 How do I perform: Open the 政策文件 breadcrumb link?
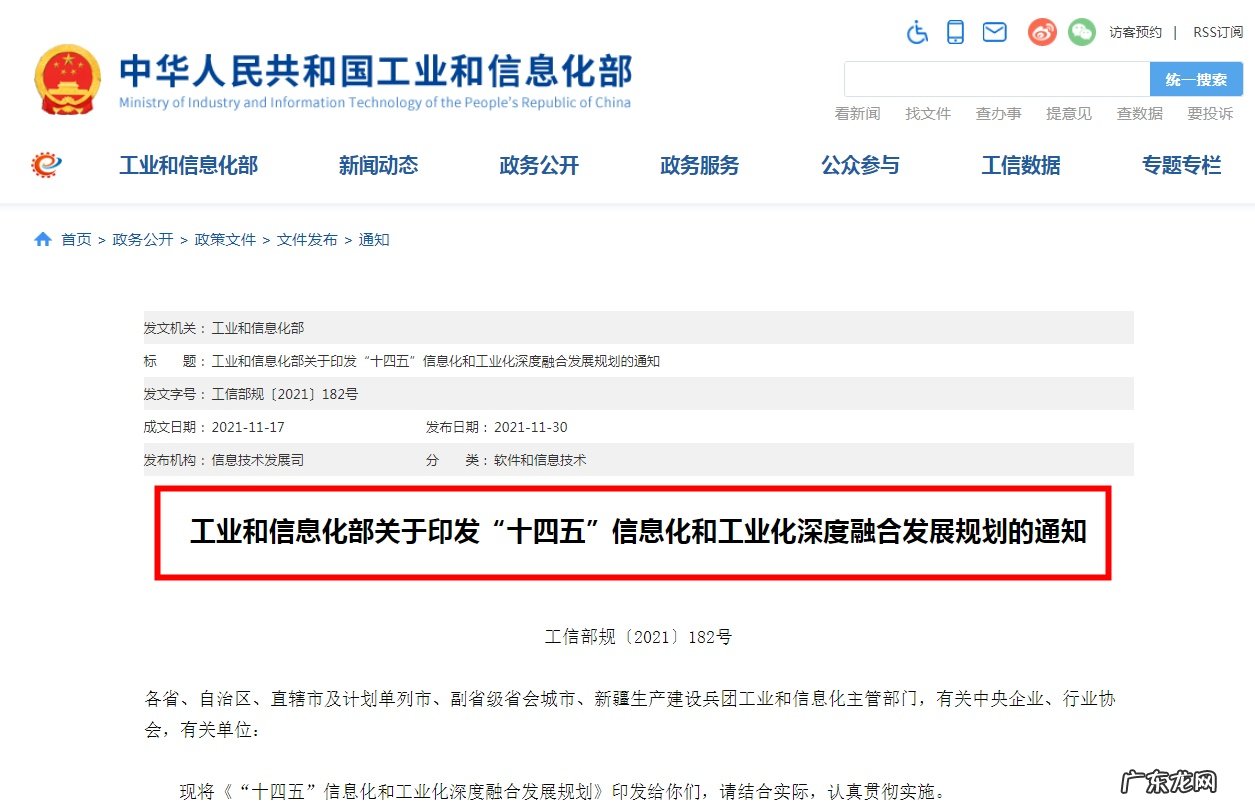click(x=225, y=239)
